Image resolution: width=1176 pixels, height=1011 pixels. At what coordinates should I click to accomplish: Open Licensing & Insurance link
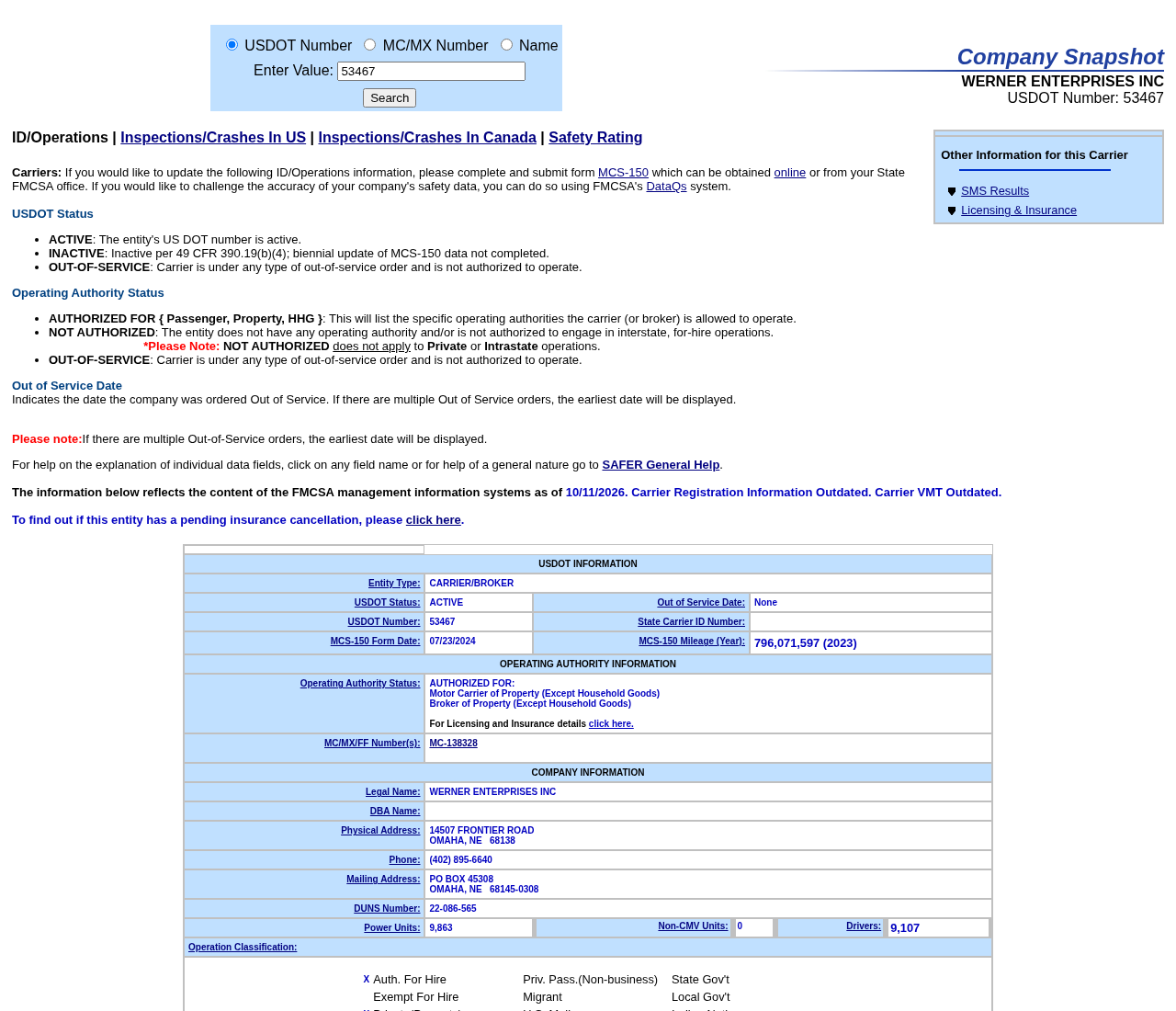(x=1019, y=210)
